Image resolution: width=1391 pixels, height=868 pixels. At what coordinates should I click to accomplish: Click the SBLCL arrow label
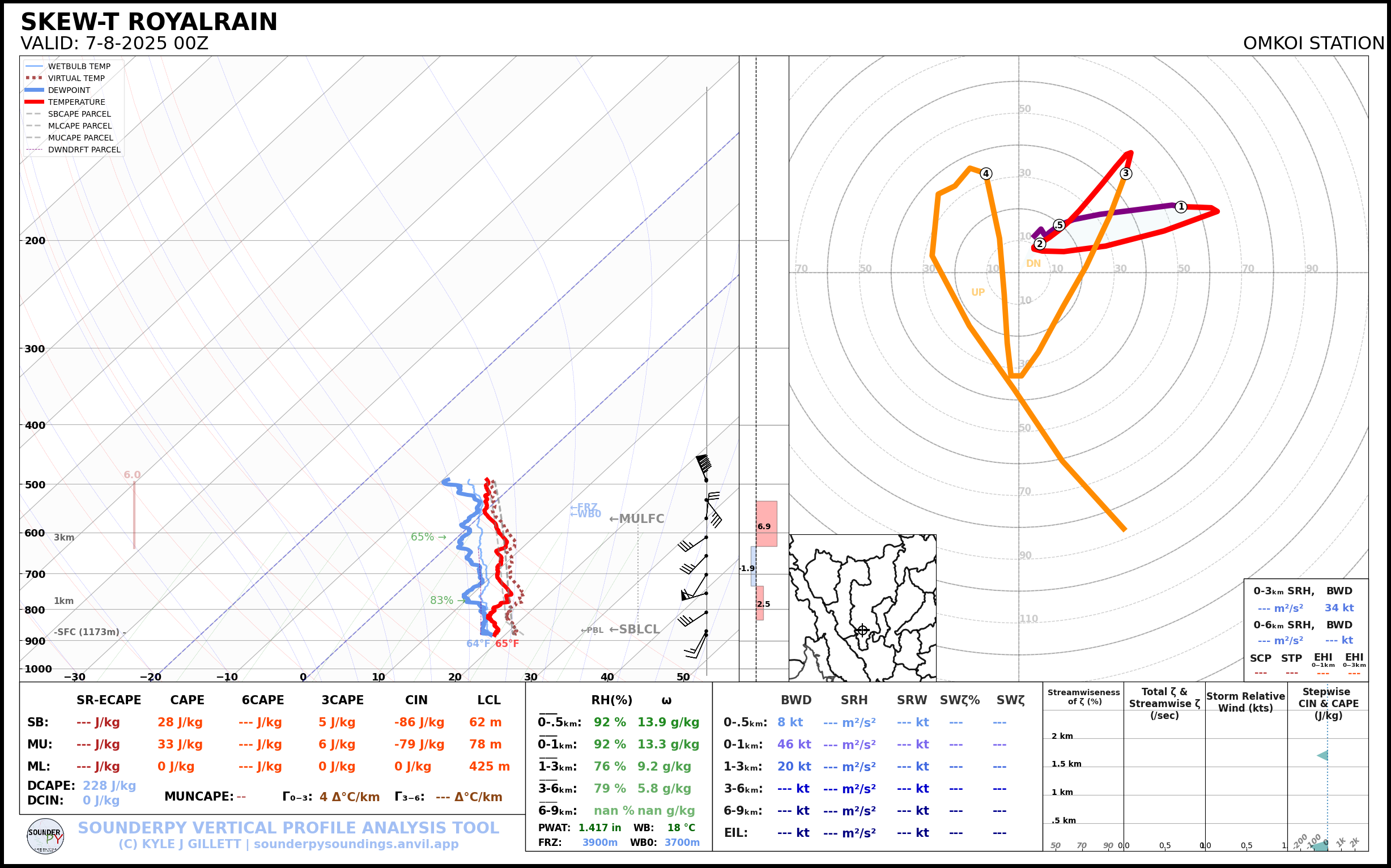click(x=635, y=630)
